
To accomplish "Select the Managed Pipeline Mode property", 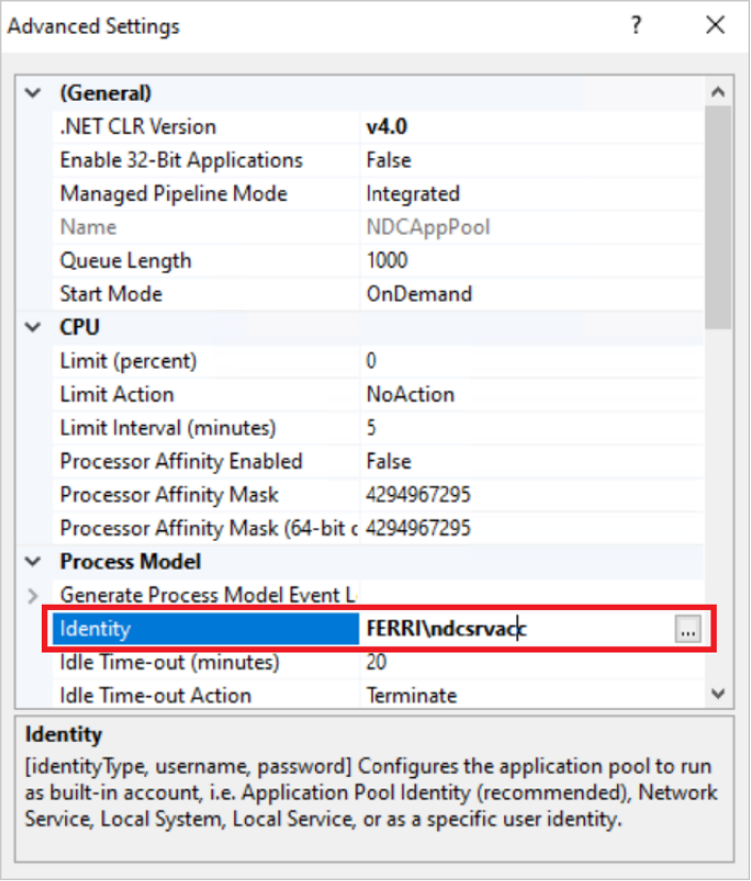I will [x=173, y=194].
